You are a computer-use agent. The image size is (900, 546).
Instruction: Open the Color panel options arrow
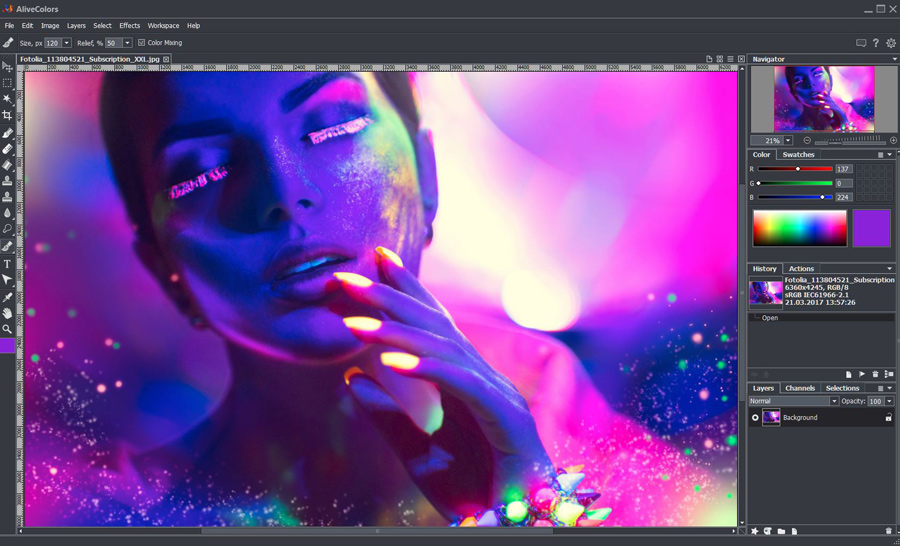pyautogui.click(x=890, y=155)
